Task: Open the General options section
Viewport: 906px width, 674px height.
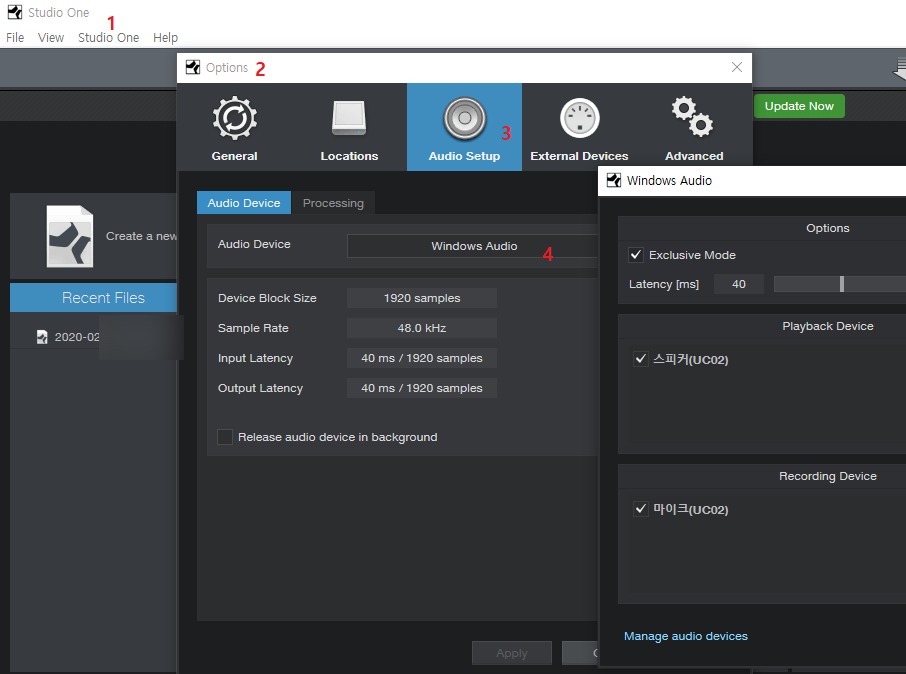Action: tap(234, 128)
